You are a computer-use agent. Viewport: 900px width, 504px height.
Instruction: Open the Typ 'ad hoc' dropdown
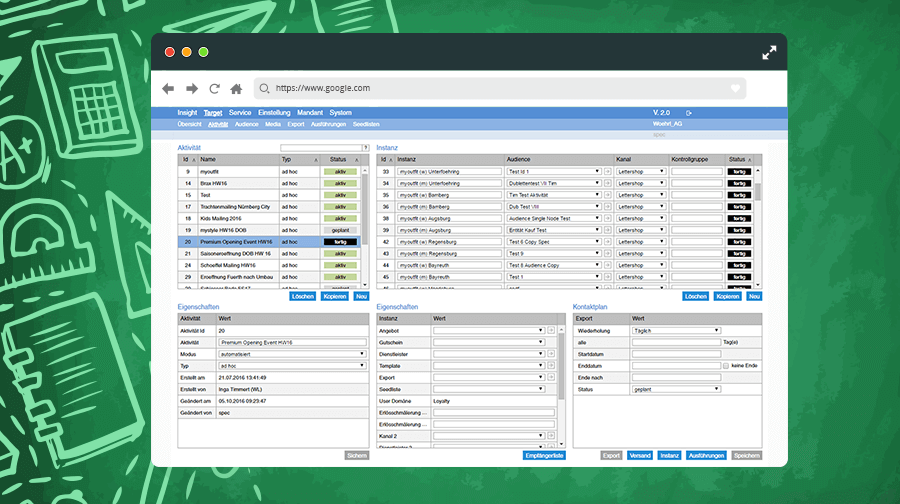pyautogui.click(x=292, y=366)
